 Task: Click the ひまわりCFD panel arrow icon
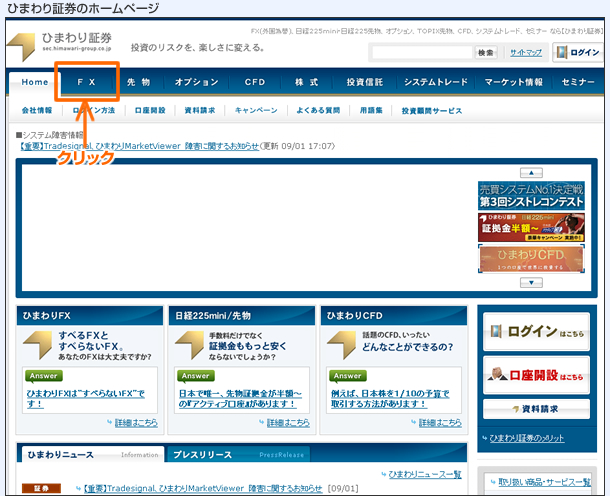(342, 344)
